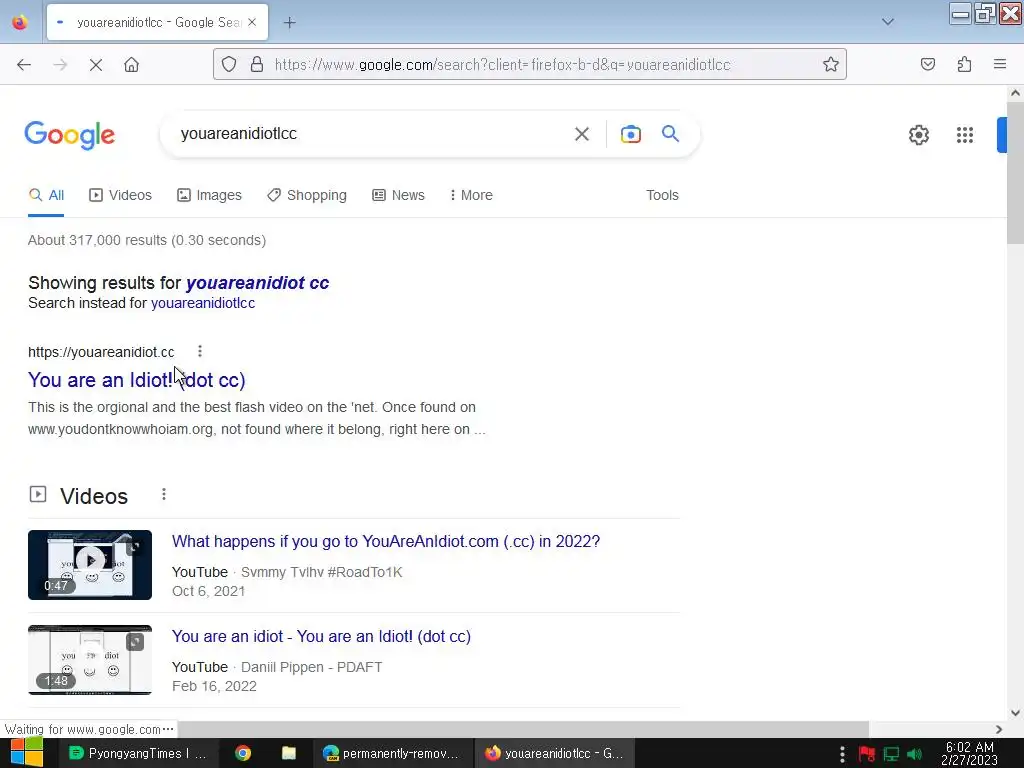This screenshot has height=768, width=1024.
Task: Open Videos section options menu
Action: tap(164, 494)
